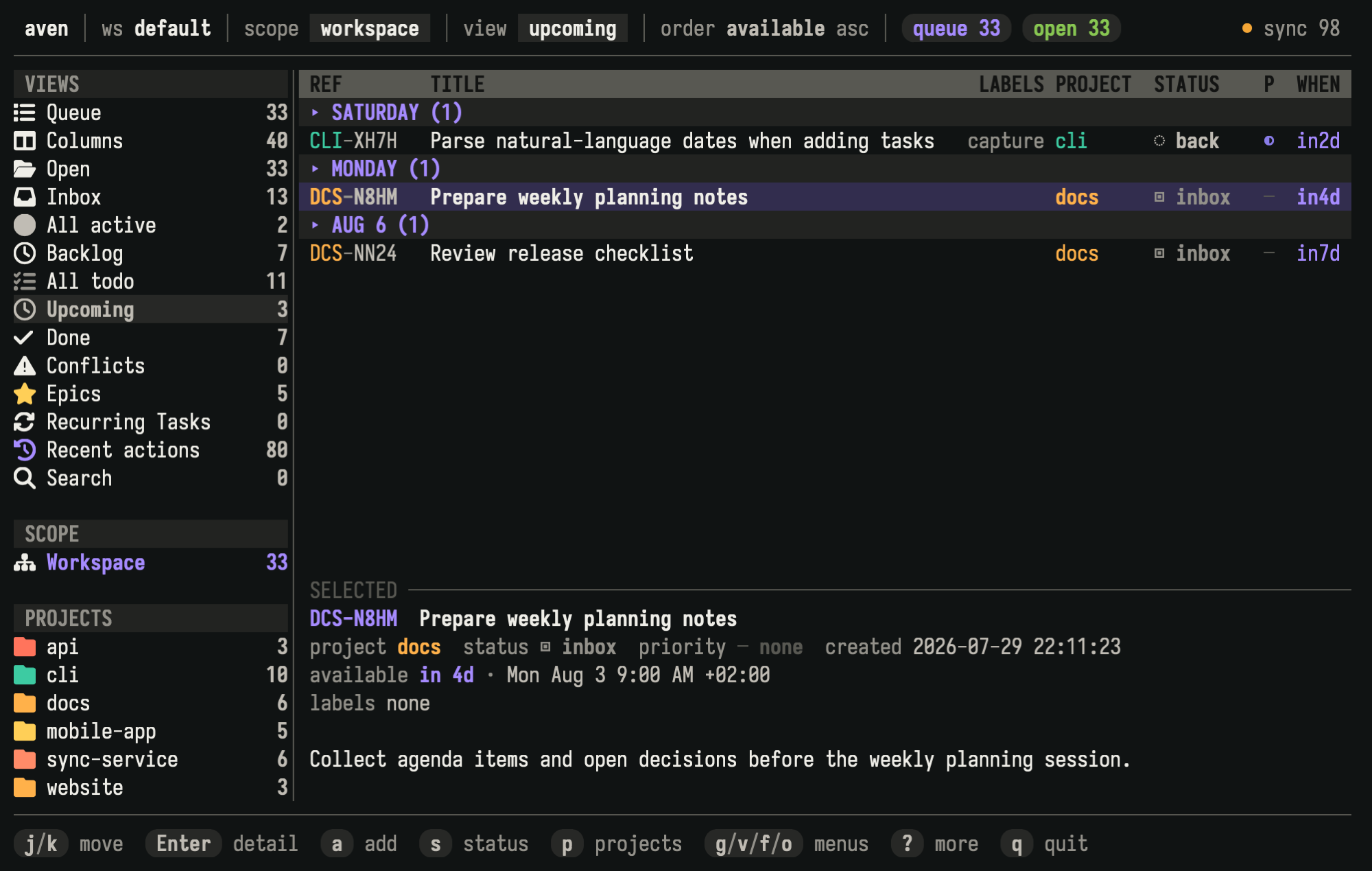Click the Columns board icon
Image resolution: width=1372 pixels, height=871 pixels.
tap(25, 141)
